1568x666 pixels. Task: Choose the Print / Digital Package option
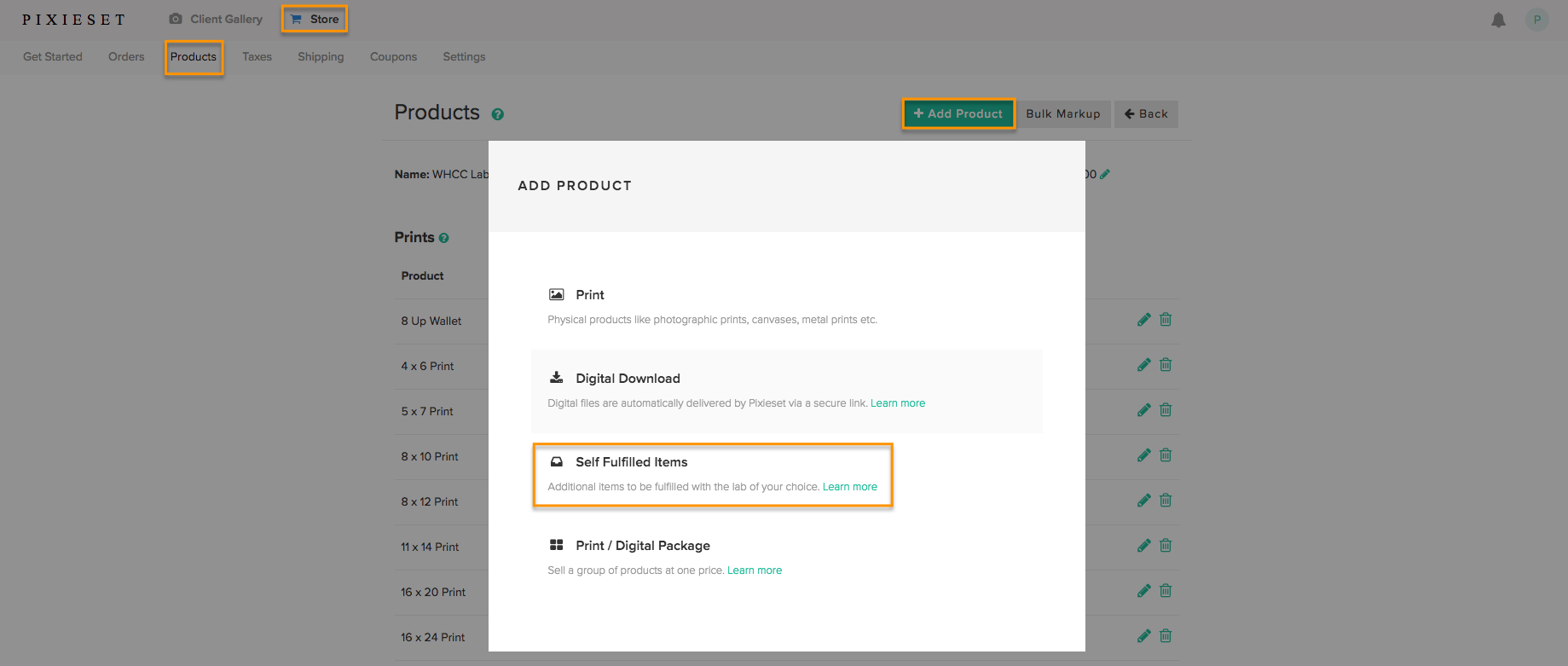(x=786, y=558)
